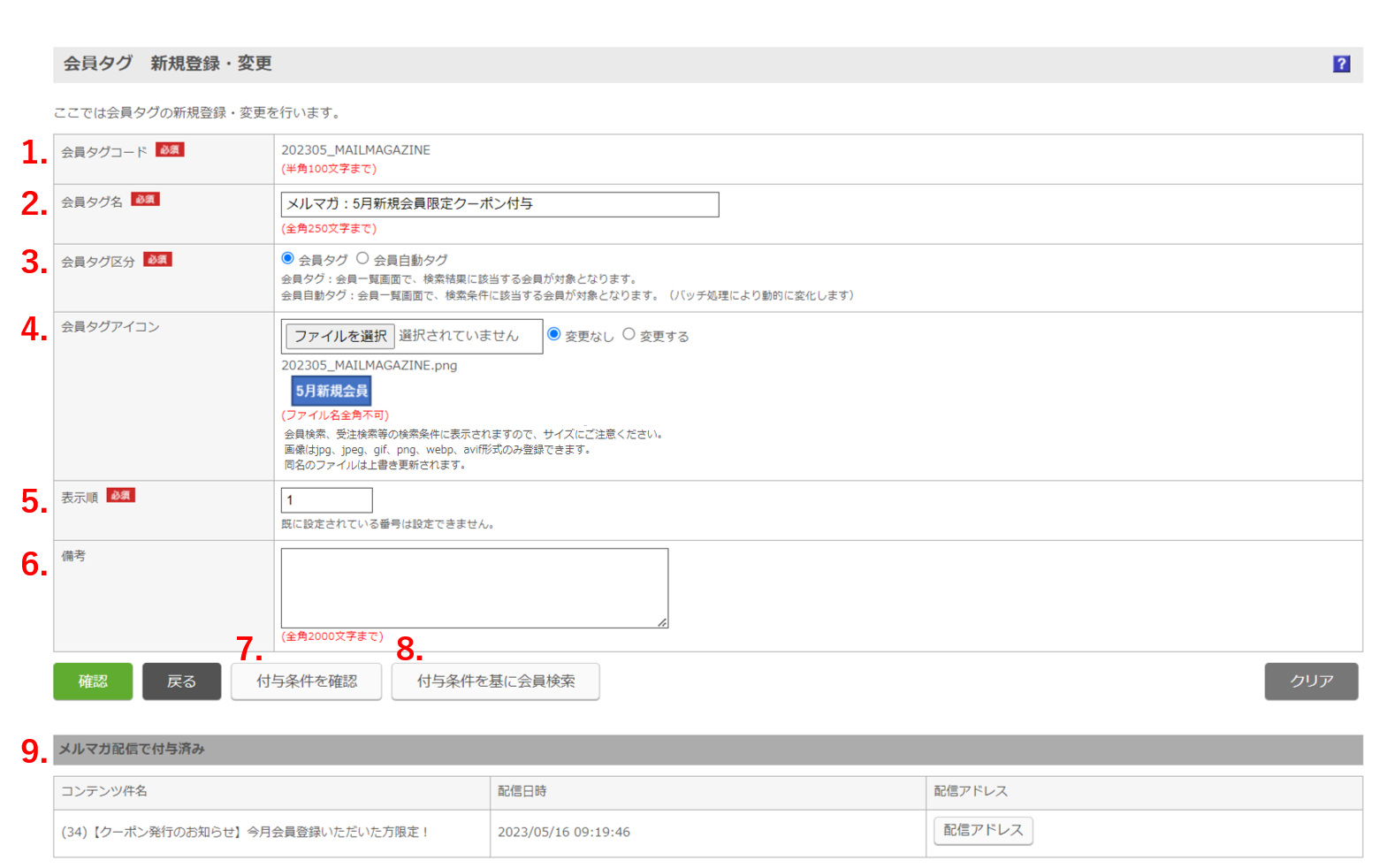Open the help icon in the header
1379x868 pixels.
pyautogui.click(x=1340, y=64)
